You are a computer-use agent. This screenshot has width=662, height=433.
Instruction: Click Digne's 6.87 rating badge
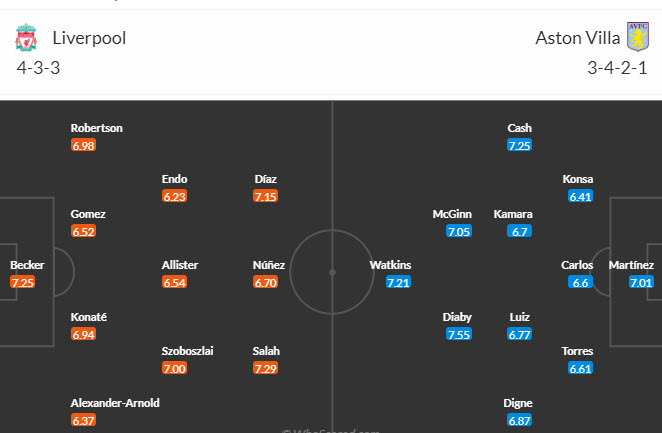tap(520, 420)
